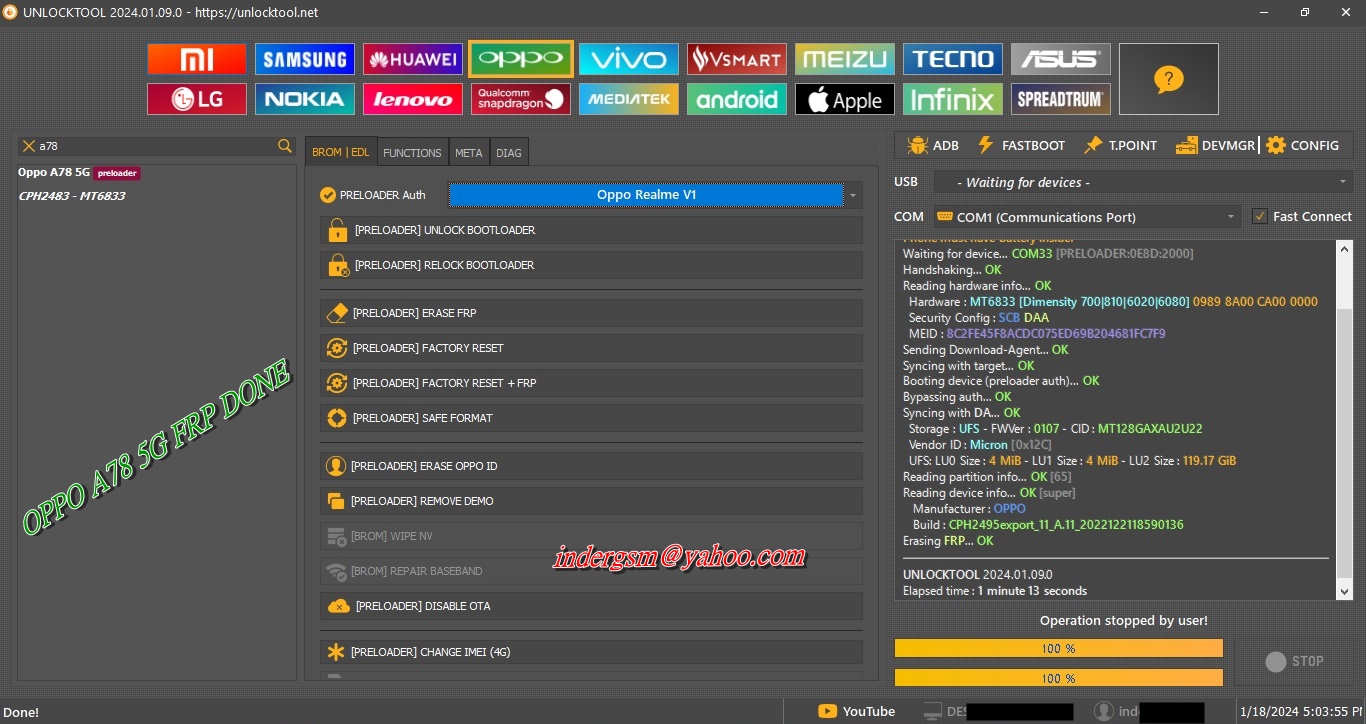Toggle the PRELOADER Auth checkmark
1366x724 pixels.
pyautogui.click(x=327, y=195)
